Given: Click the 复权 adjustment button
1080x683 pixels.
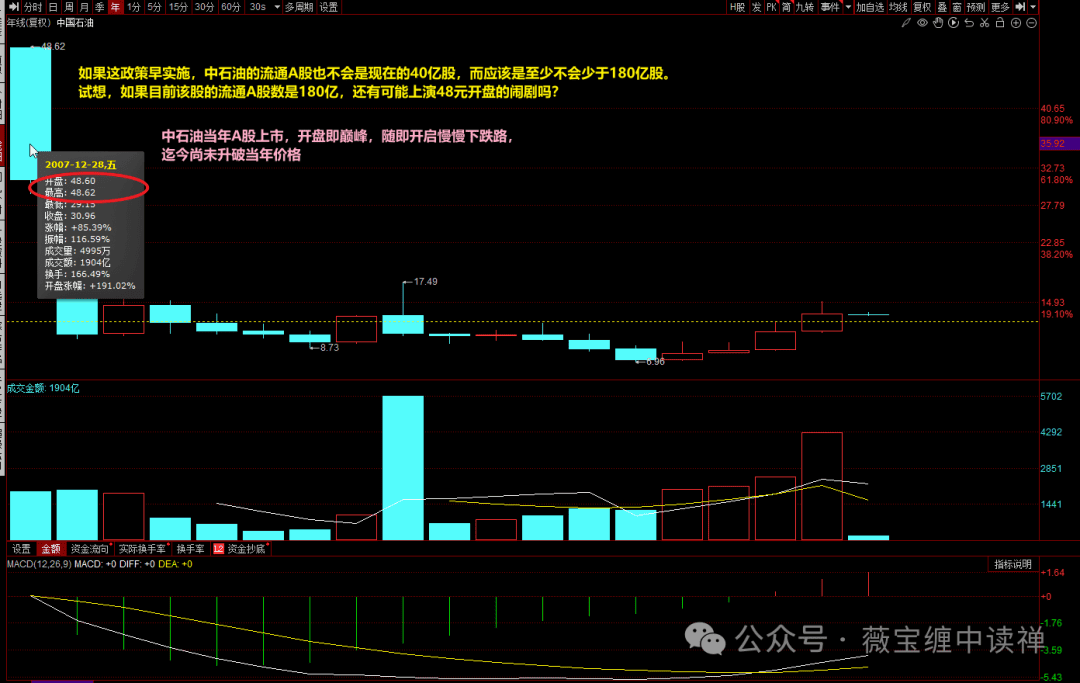Looking at the screenshot, I should click(x=922, y=7).
